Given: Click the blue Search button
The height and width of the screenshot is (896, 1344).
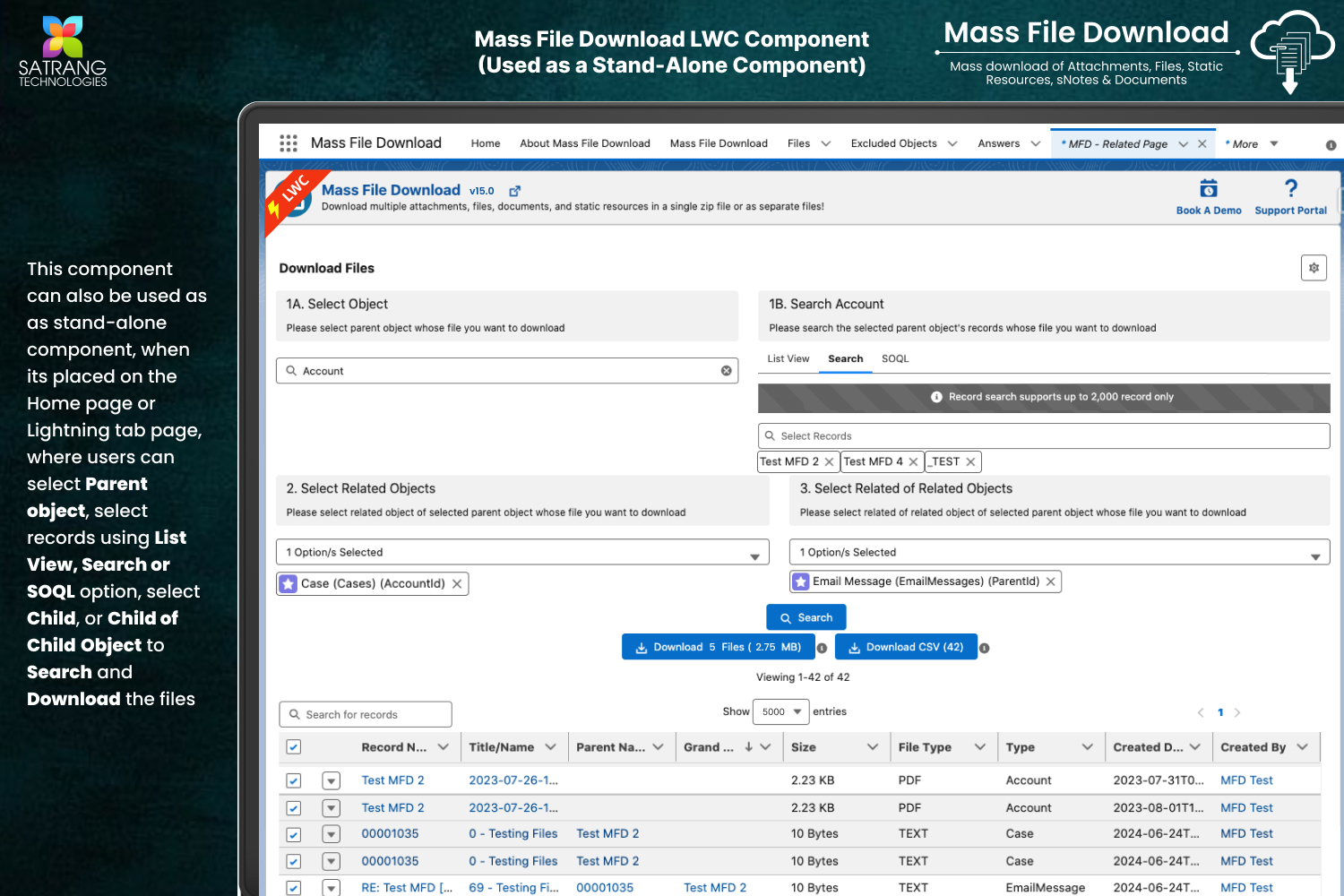Looking at the screenshot, I should (806, 617).
